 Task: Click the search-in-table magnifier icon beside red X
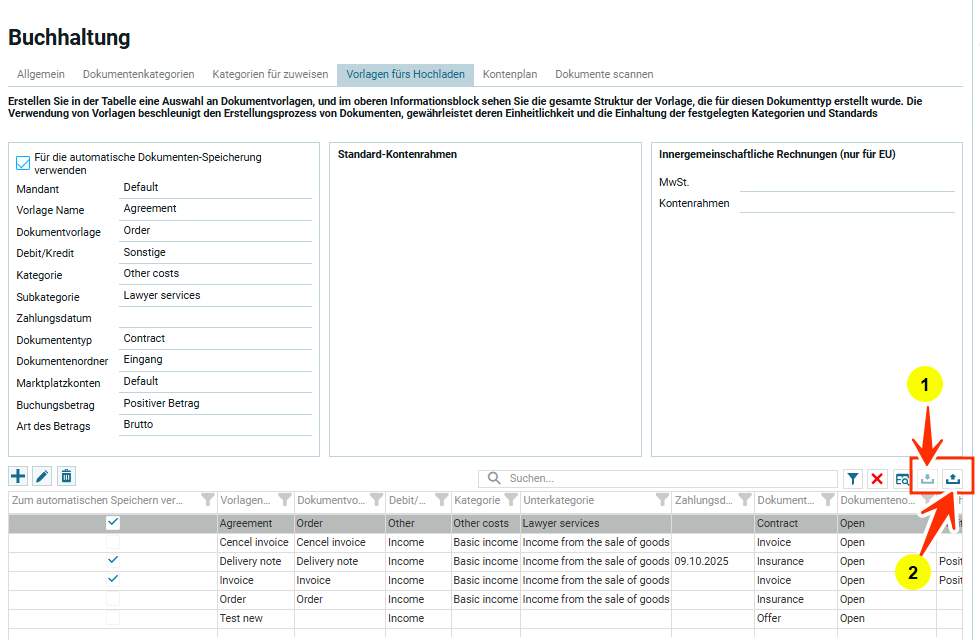(x=902, y=479)
